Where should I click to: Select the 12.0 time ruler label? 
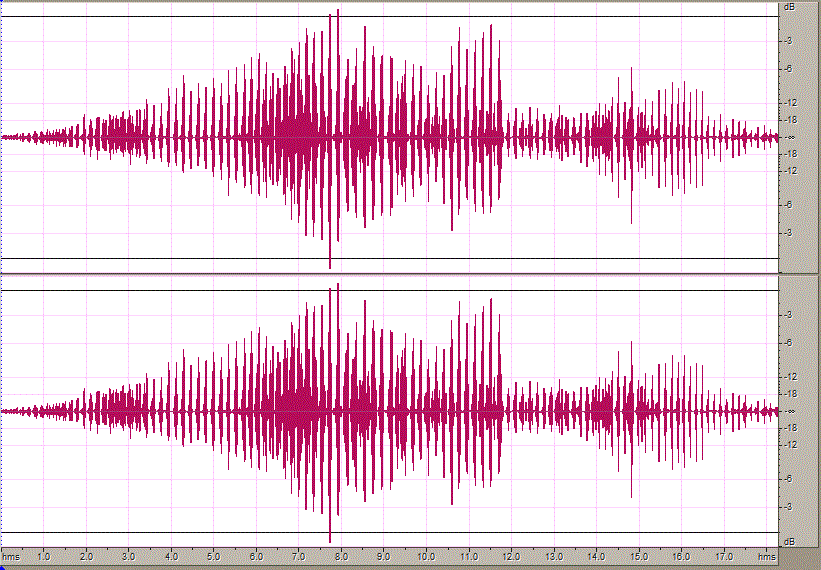click(x=512, y=556)
